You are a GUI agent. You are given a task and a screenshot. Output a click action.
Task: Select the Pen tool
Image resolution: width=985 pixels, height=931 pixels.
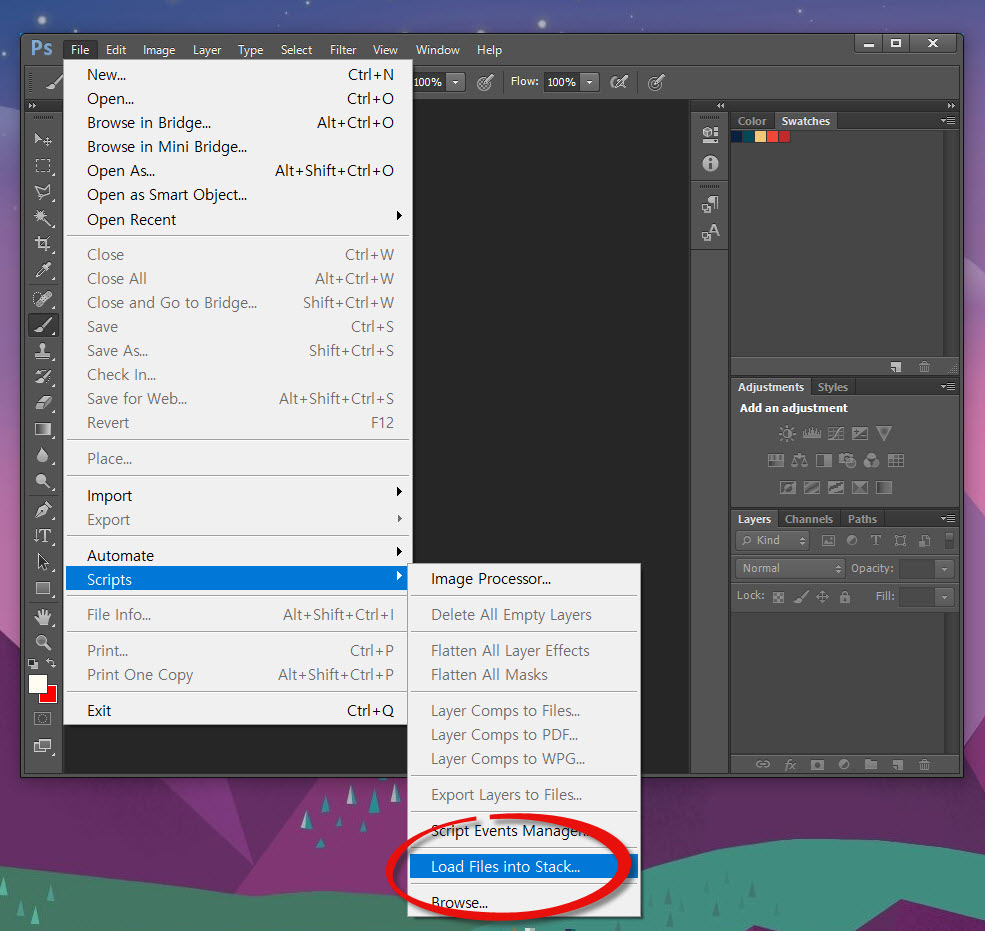tap(43, 509)
